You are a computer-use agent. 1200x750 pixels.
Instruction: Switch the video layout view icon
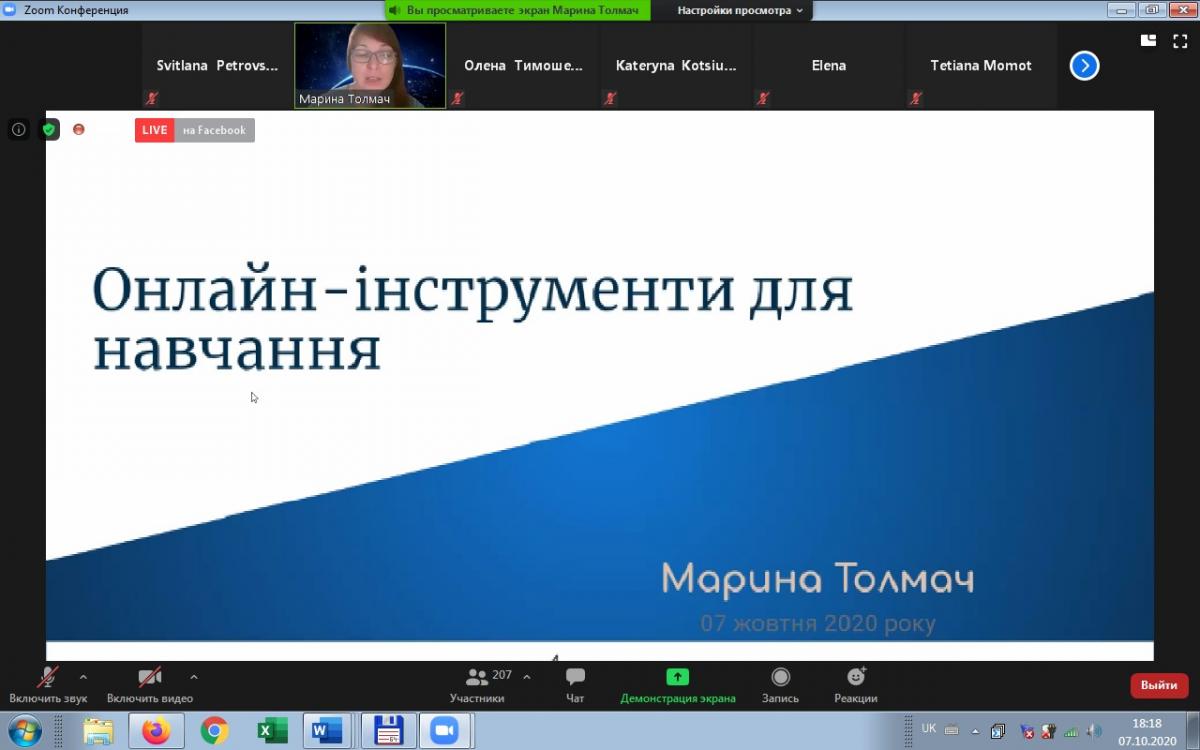pos(1148,41)
